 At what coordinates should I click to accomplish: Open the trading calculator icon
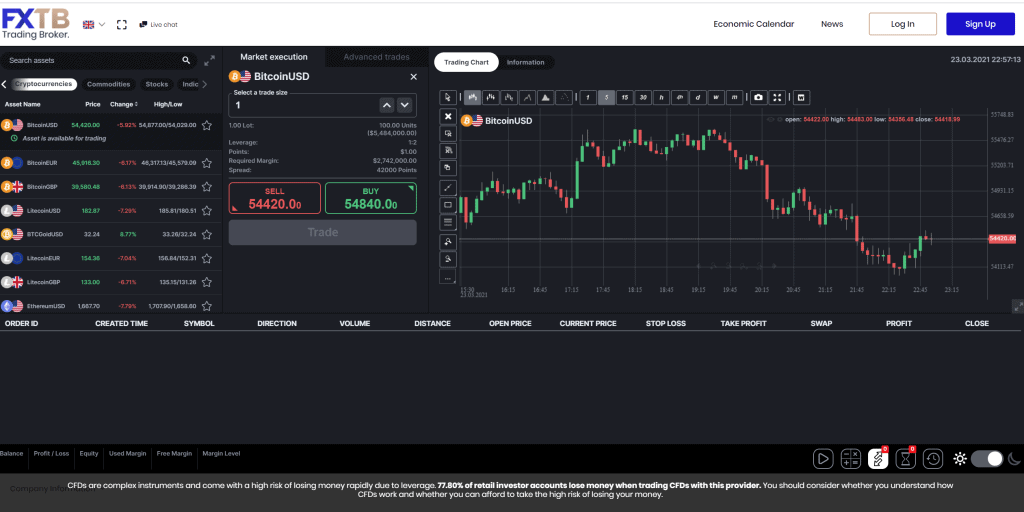850,458
